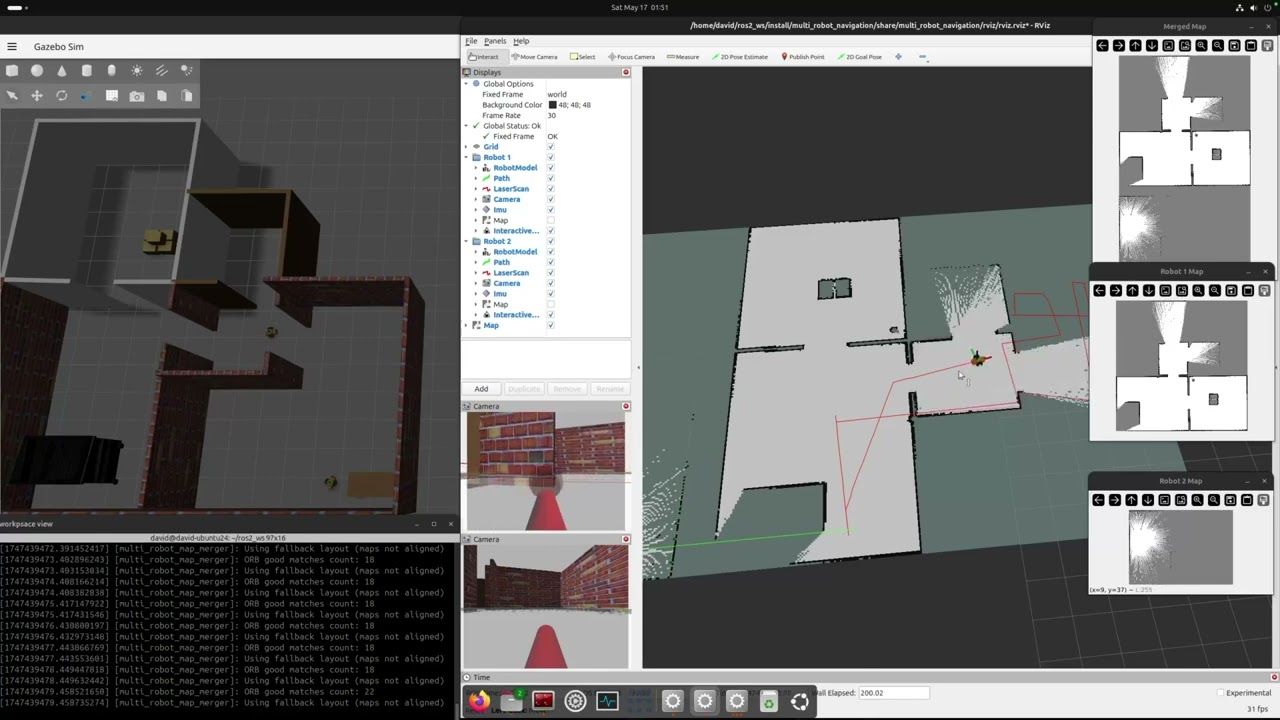
Task: Open the Background Color swatch
Action: 552,105
